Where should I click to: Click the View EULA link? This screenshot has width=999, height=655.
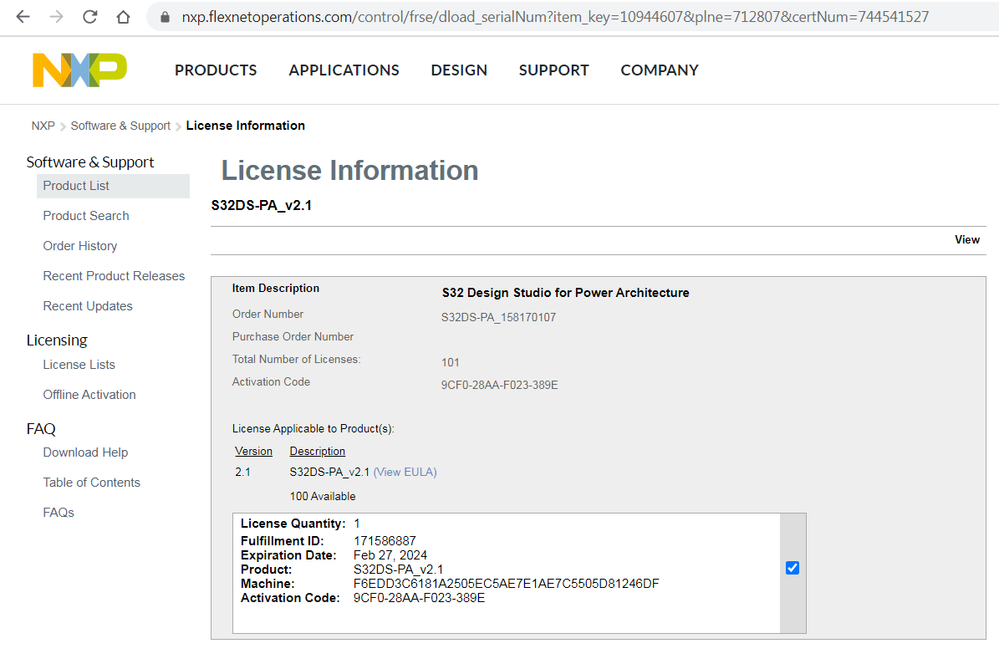coord(405,472)
